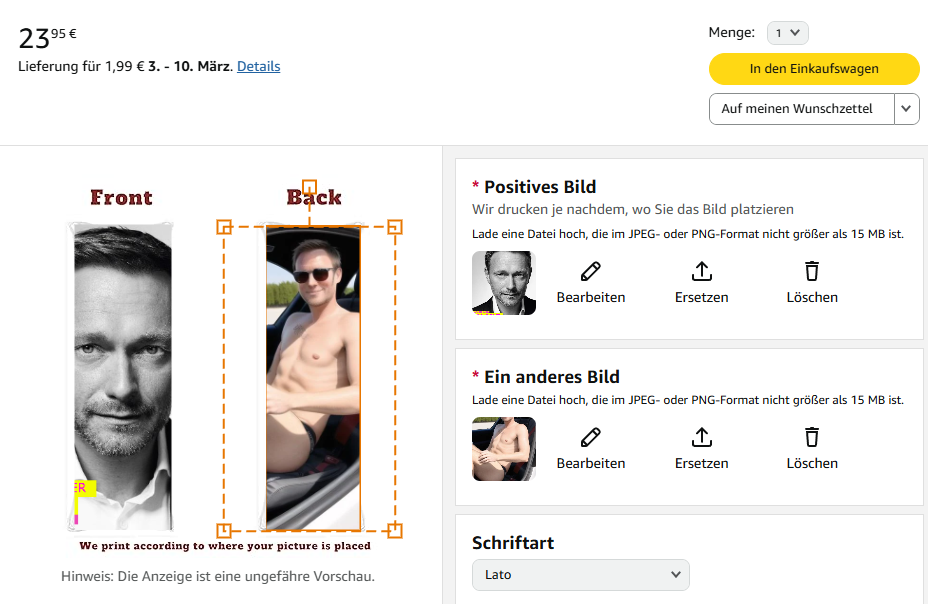This screenshot has width=928, height=604.
Task: Click the Ersetzen upload icon for Positives Bild
Action: point(701,272)
